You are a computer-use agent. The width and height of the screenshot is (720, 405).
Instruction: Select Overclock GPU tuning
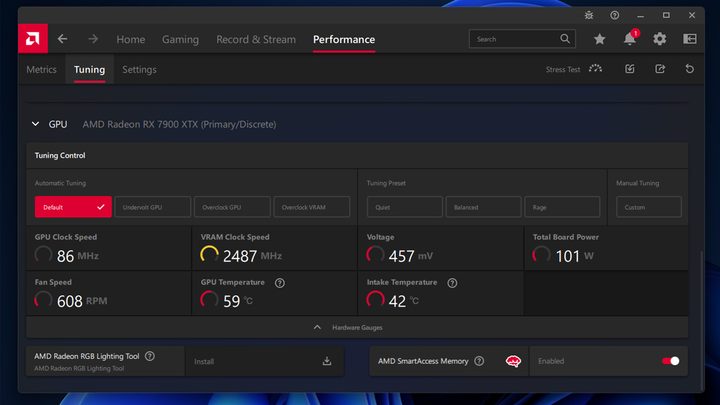(x=232, y=207)
